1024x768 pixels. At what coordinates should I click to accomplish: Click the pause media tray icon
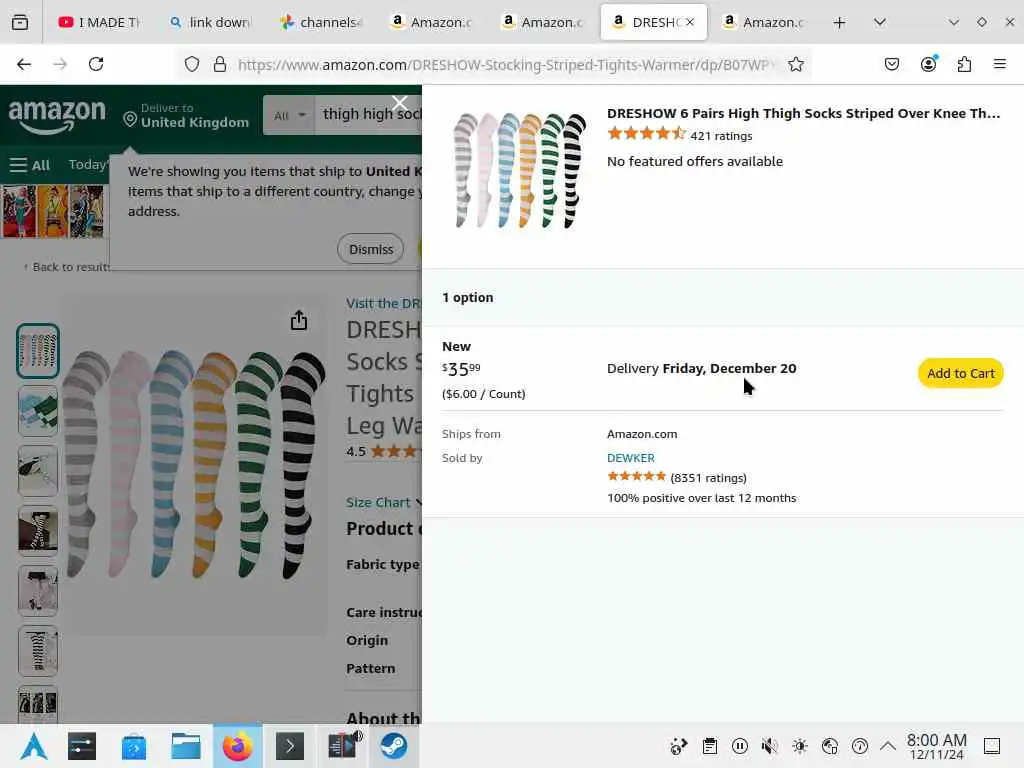[x=740, y=746]
